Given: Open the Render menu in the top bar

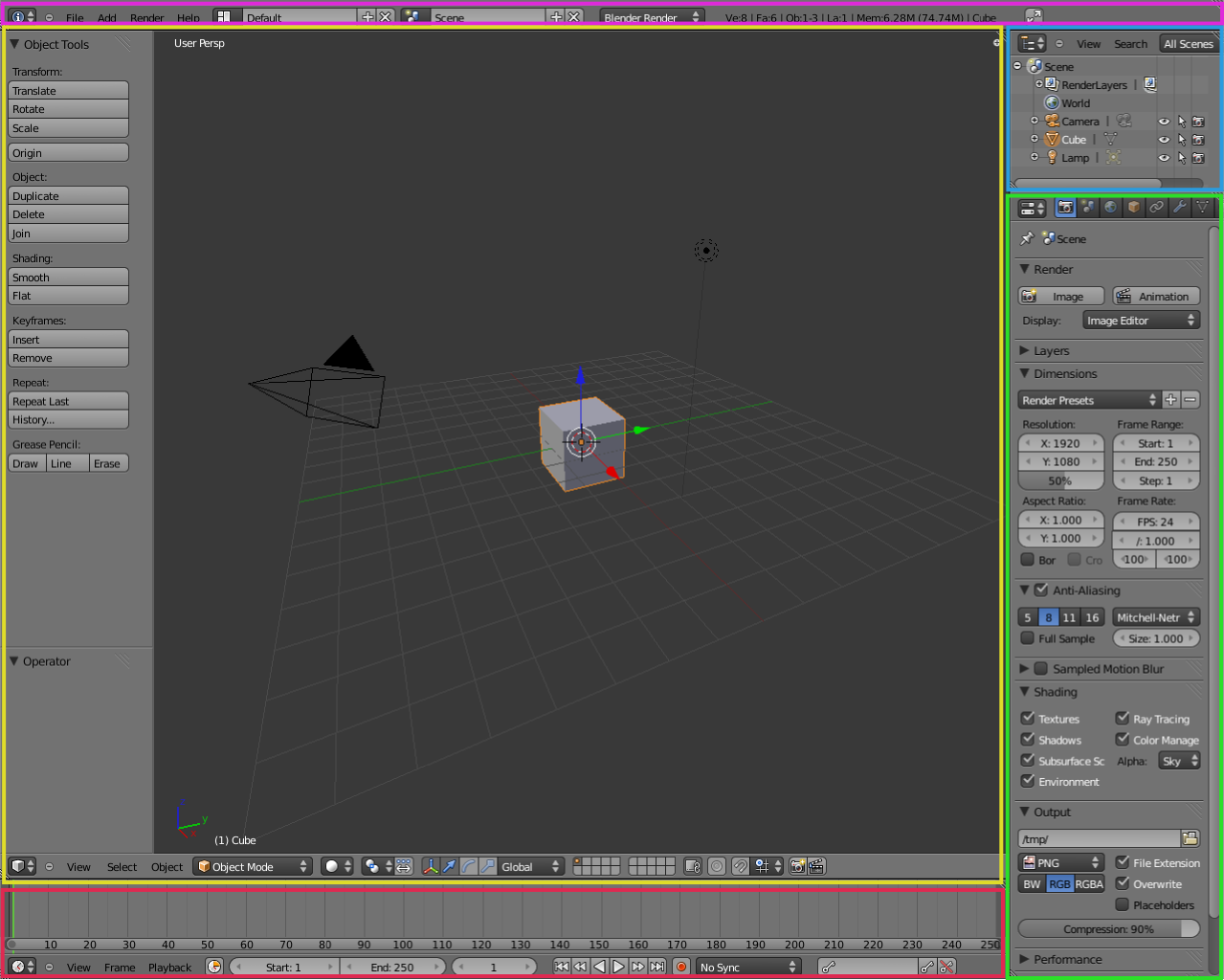Looking at the screenshot, I should [x=146, y=17].
